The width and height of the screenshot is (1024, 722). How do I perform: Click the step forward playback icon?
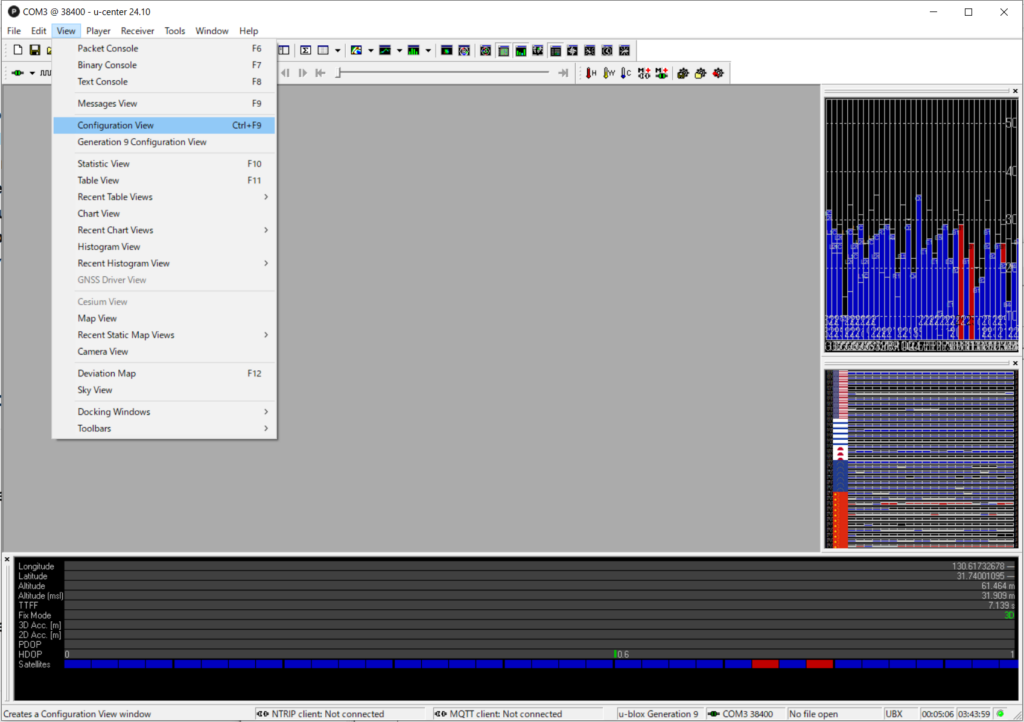(x=302, y=73)
